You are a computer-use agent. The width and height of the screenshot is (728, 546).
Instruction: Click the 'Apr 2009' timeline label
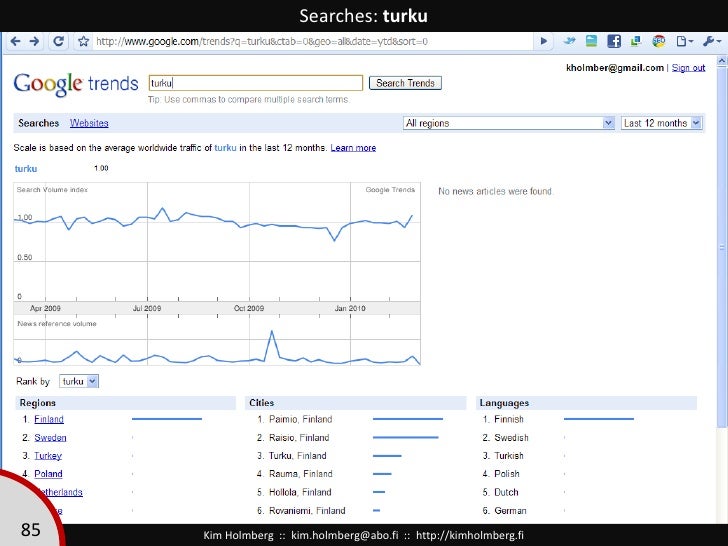[x=45, y=308]
